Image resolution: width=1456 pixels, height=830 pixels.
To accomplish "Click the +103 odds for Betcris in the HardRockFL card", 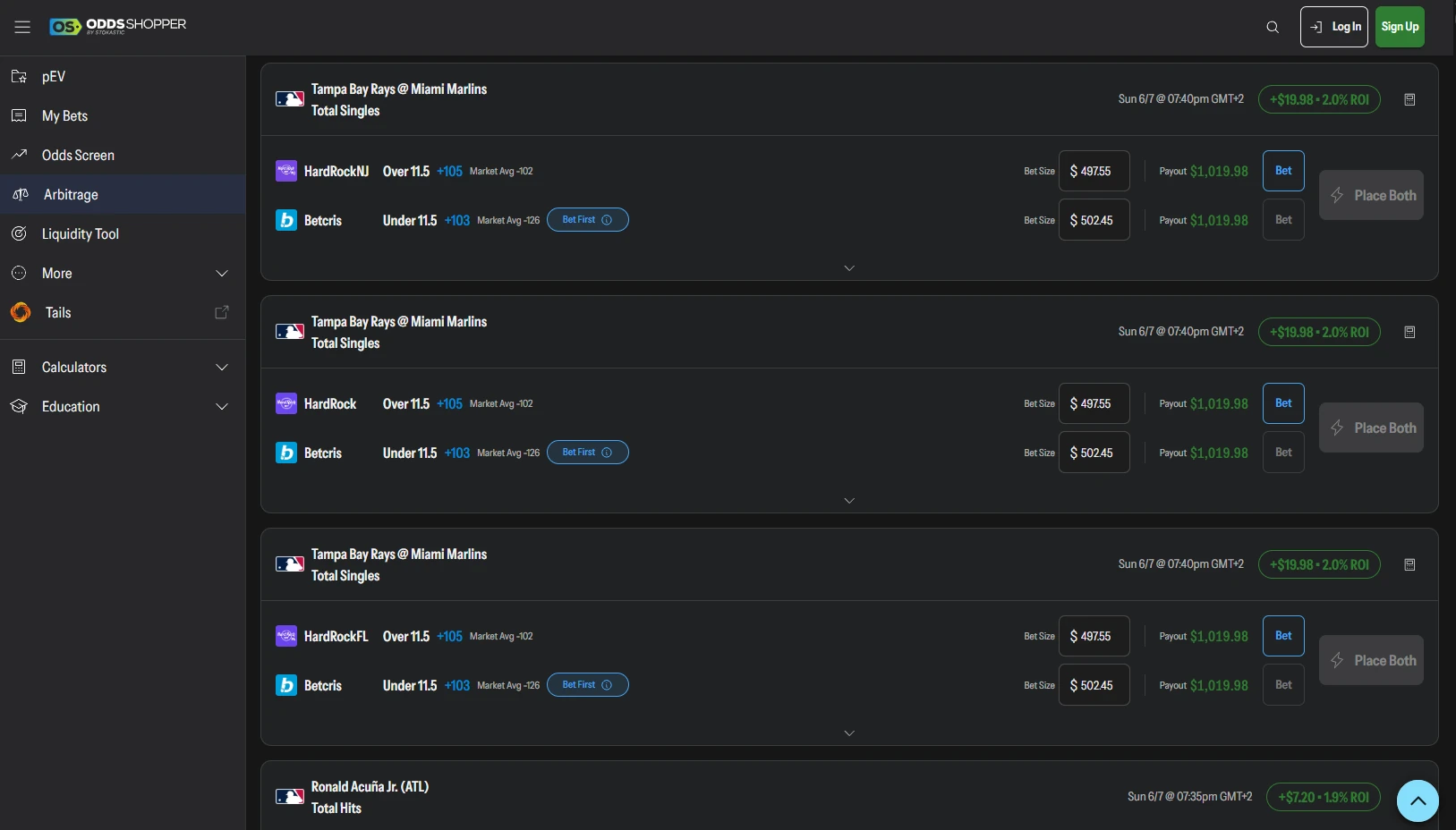I will tap(457, 685).
